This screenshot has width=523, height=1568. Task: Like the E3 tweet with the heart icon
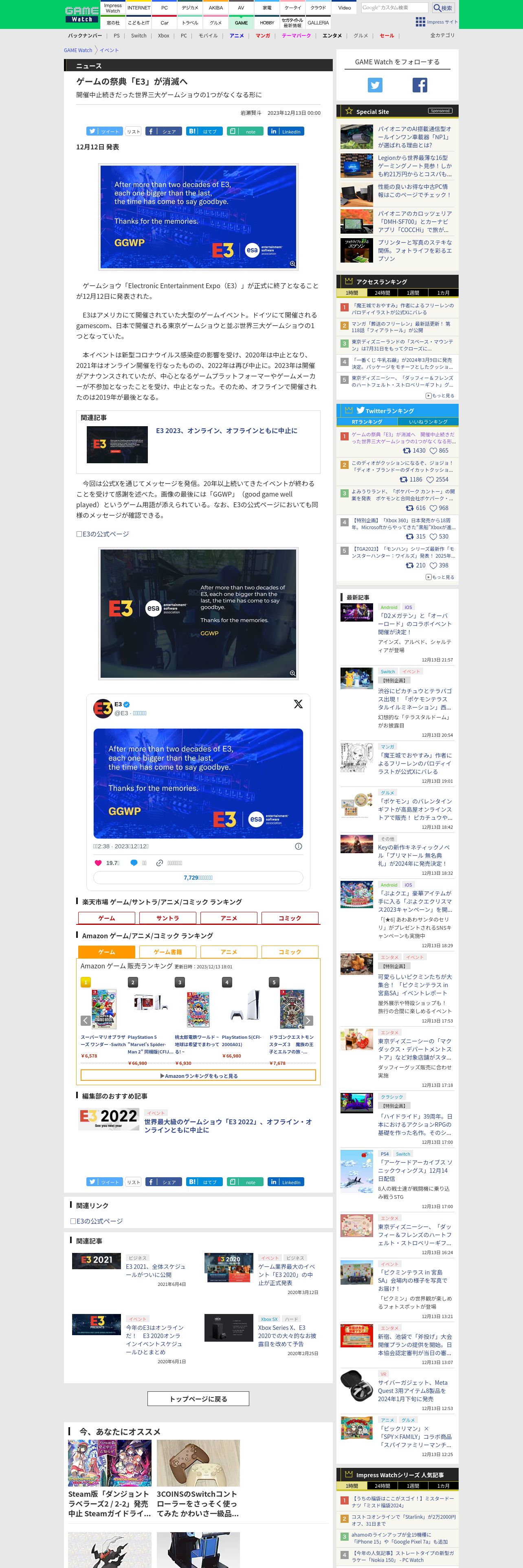click(x=97, y=863)
